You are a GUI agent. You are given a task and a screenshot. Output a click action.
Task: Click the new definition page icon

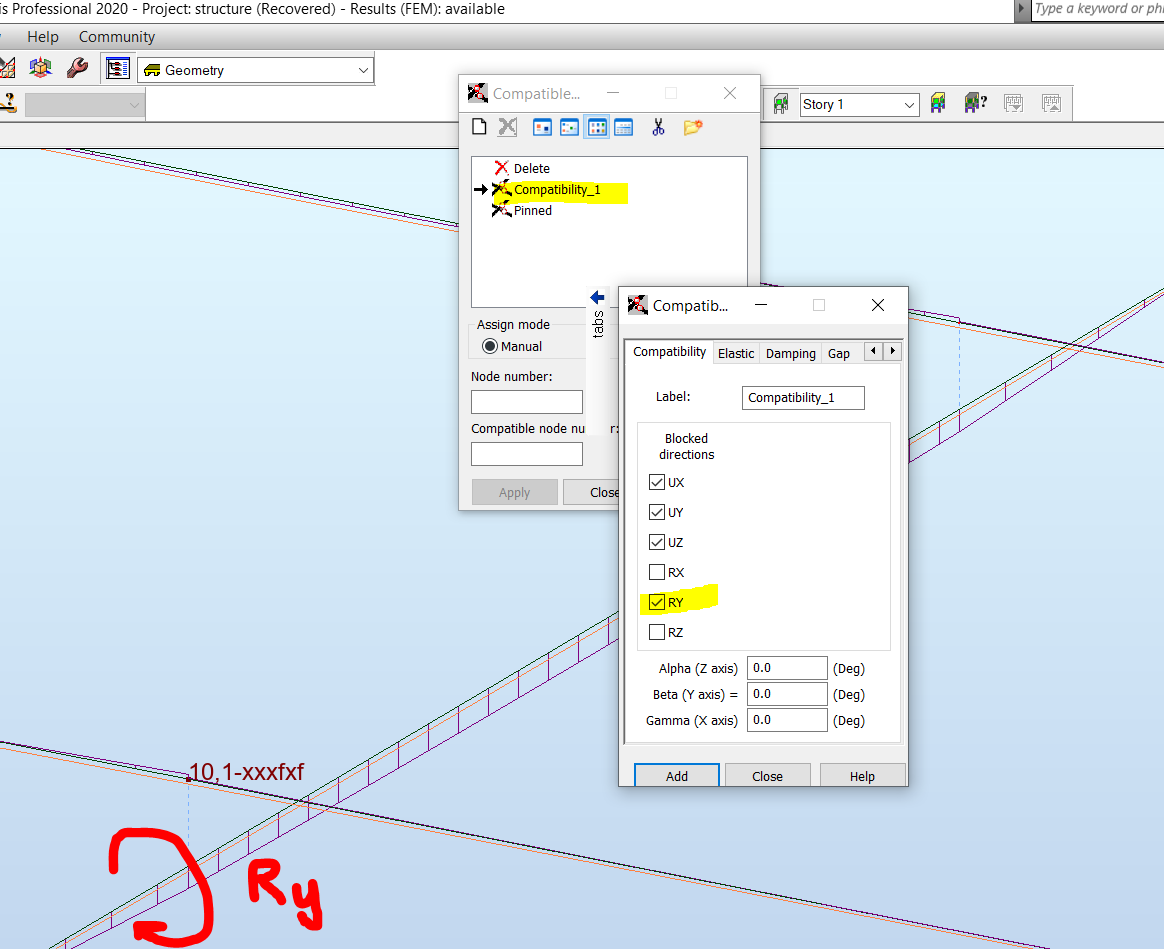tap(479, 127)
